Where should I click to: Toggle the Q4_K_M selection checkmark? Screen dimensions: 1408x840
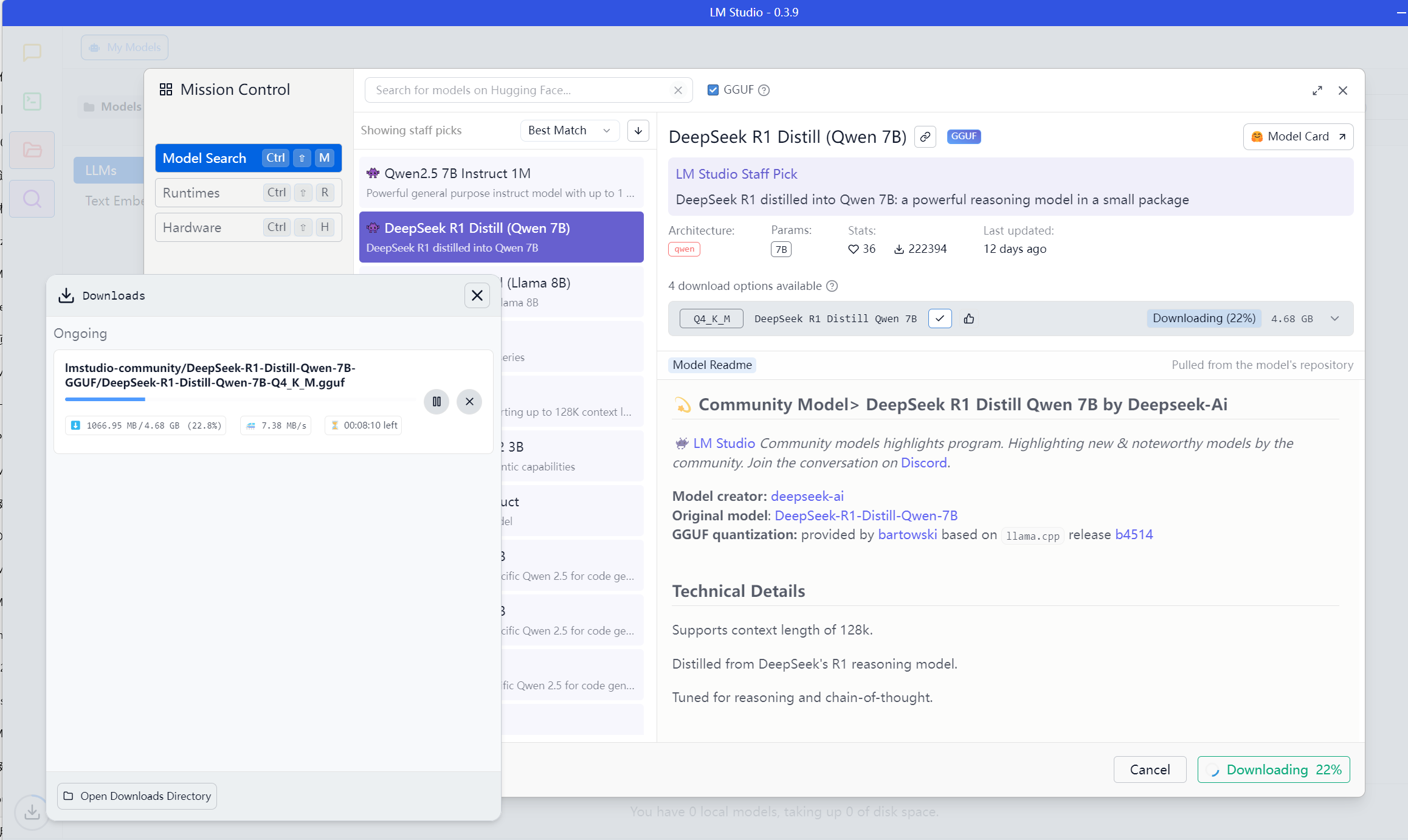(x=939, y=318)
